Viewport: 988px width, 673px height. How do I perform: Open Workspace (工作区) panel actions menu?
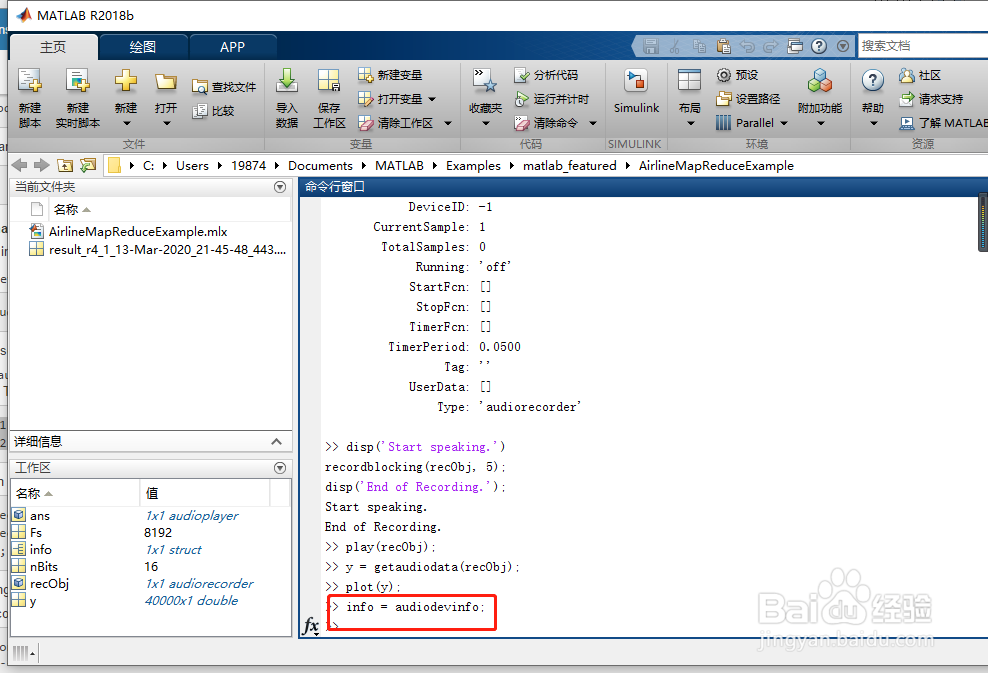[x=280, y=468]
